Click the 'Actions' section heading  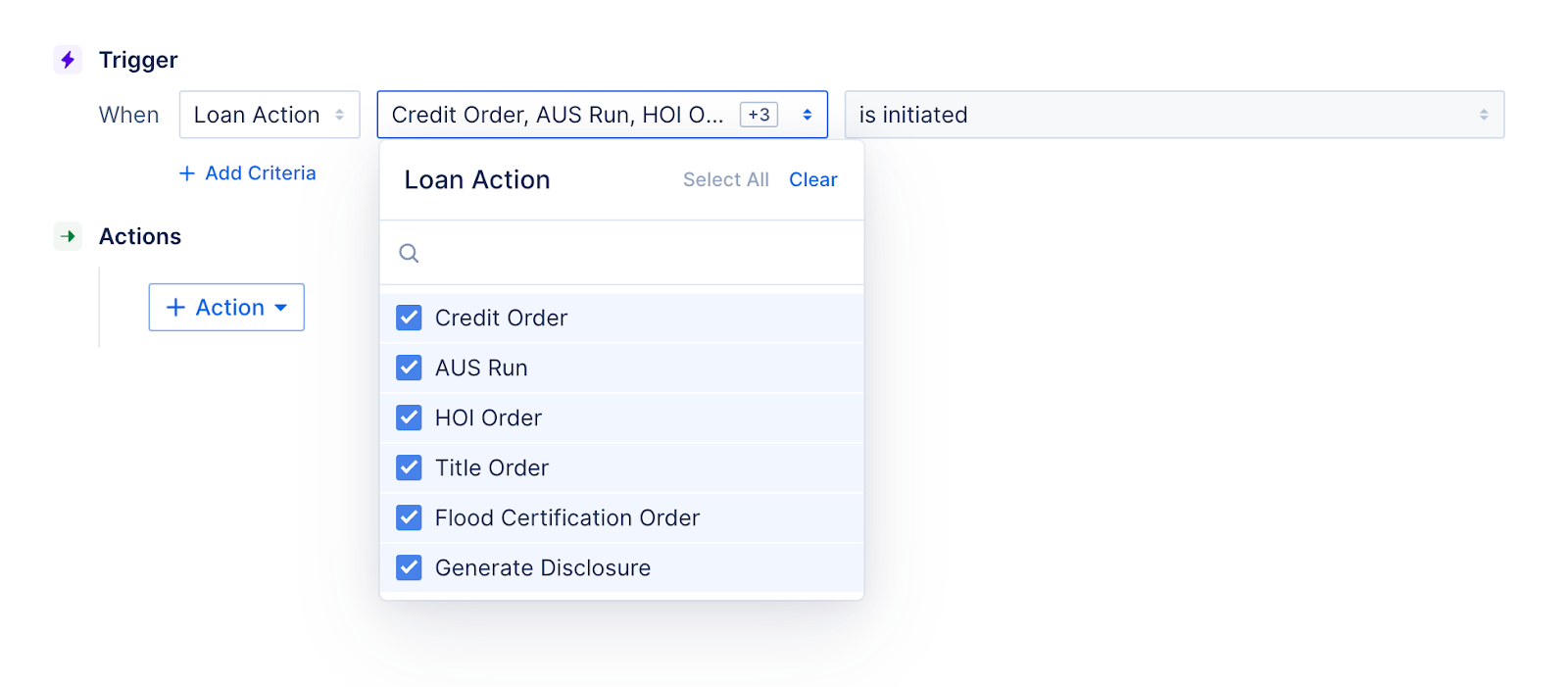pyautogui.click(x=140, y=236)
